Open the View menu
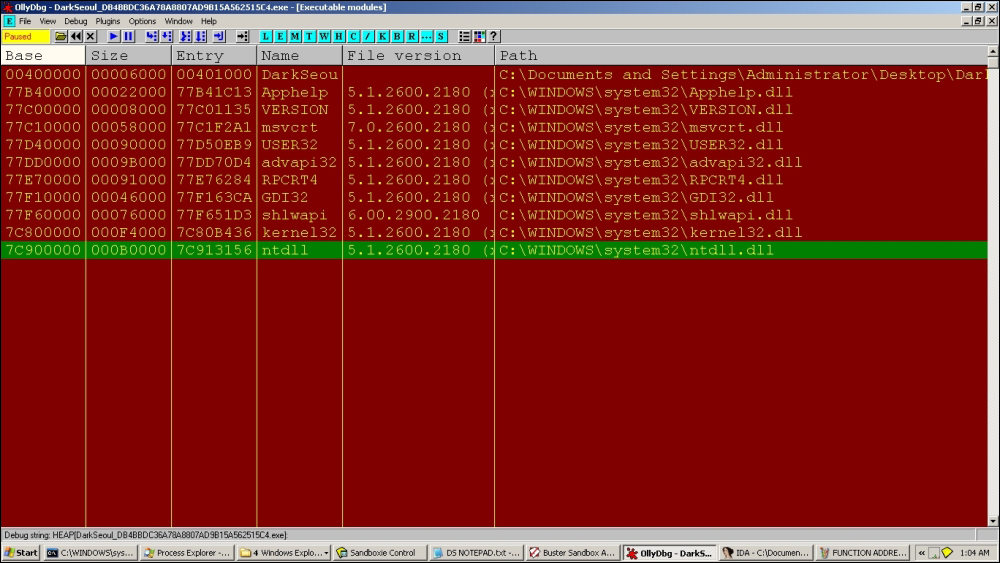Screen dimensions: 1000x563 tap(47, 21)
